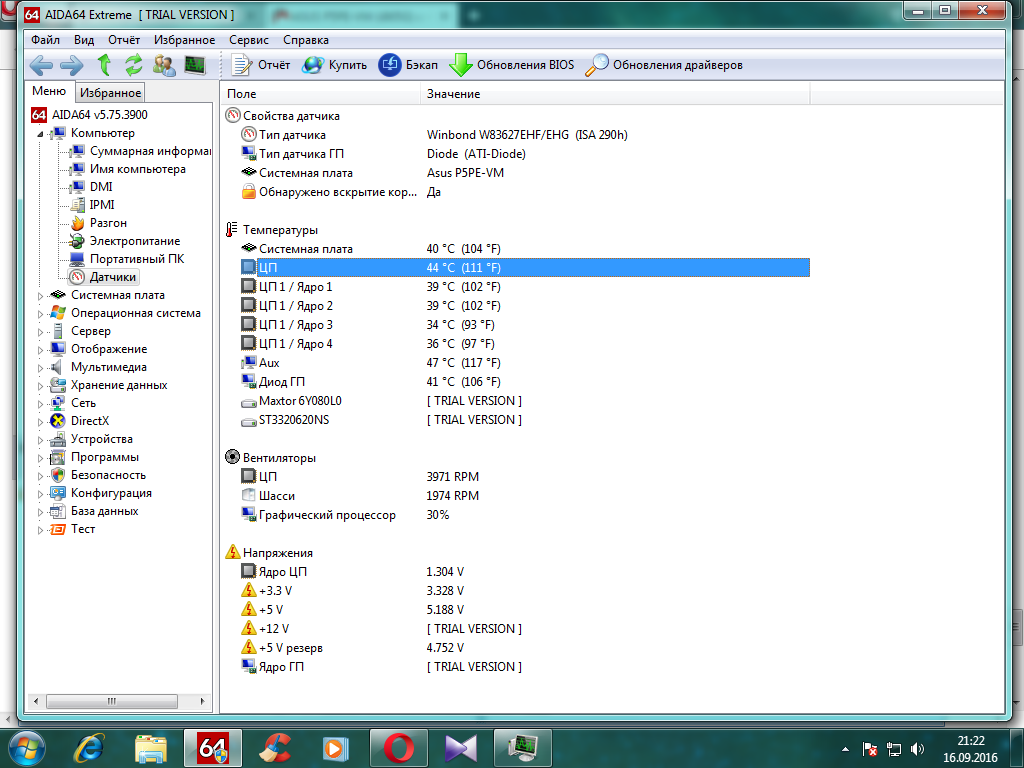Expand the Мультимедиа tree node
Viewport: 1024px width, 768px height.
coord(40,368)
